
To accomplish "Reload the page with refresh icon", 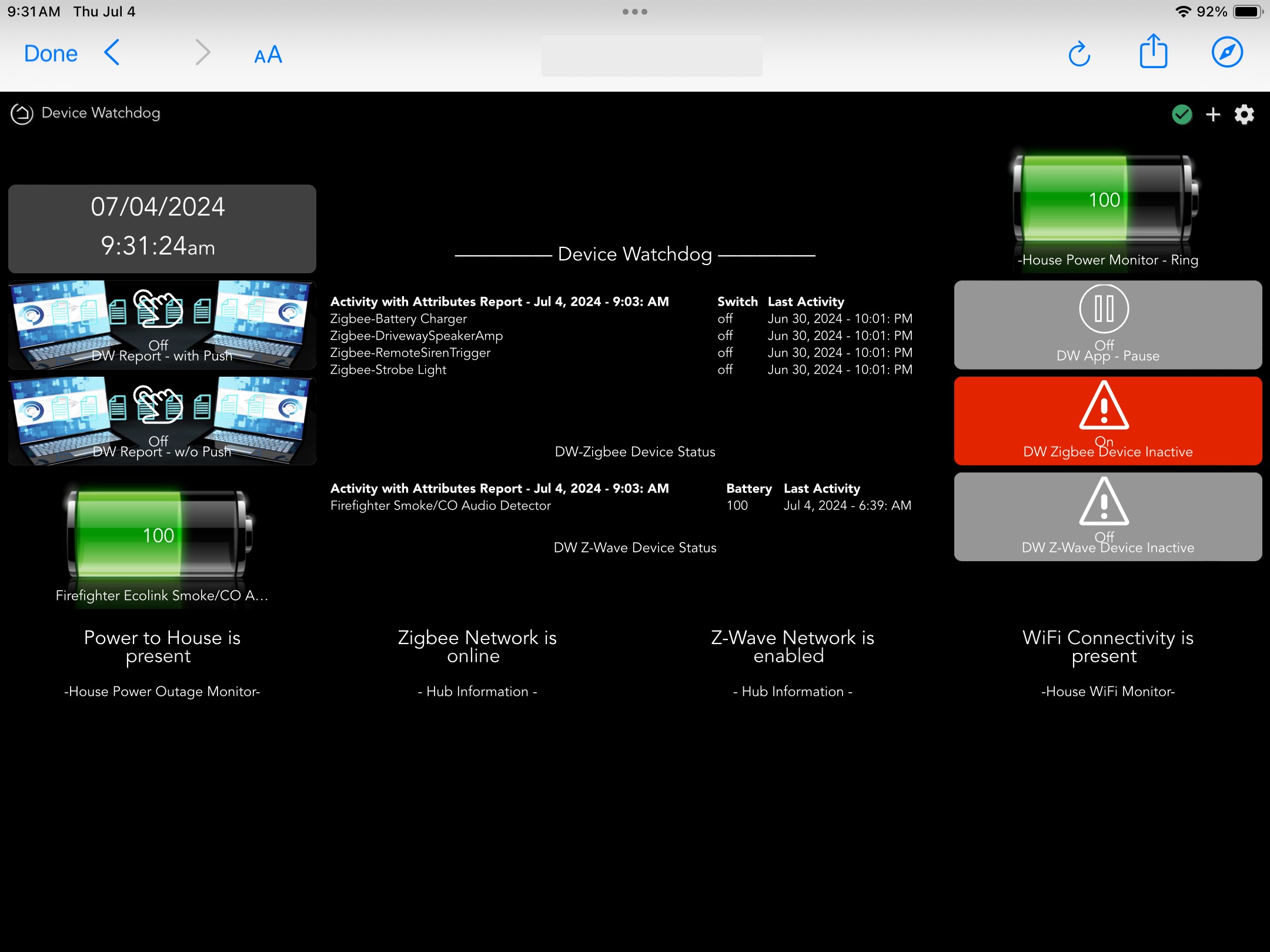I will [x=1079, y=53].
